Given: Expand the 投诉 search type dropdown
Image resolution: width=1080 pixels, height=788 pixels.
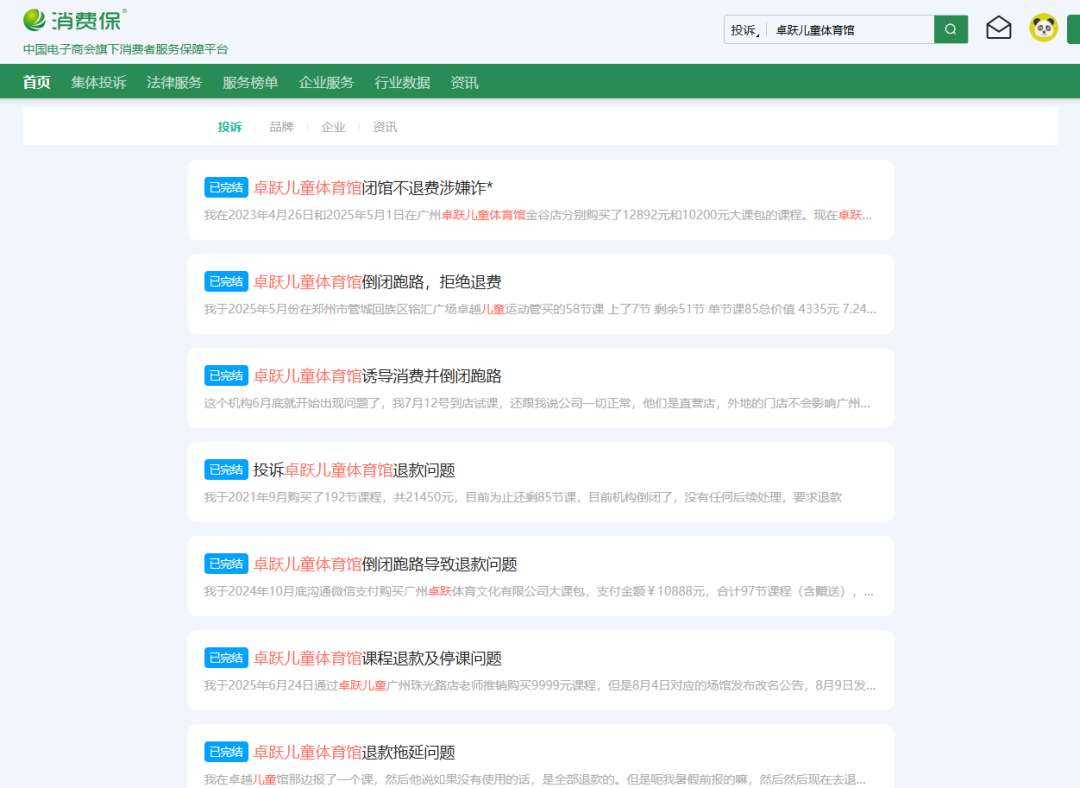Looking at the screenshot, I should (x=747, y=30).
